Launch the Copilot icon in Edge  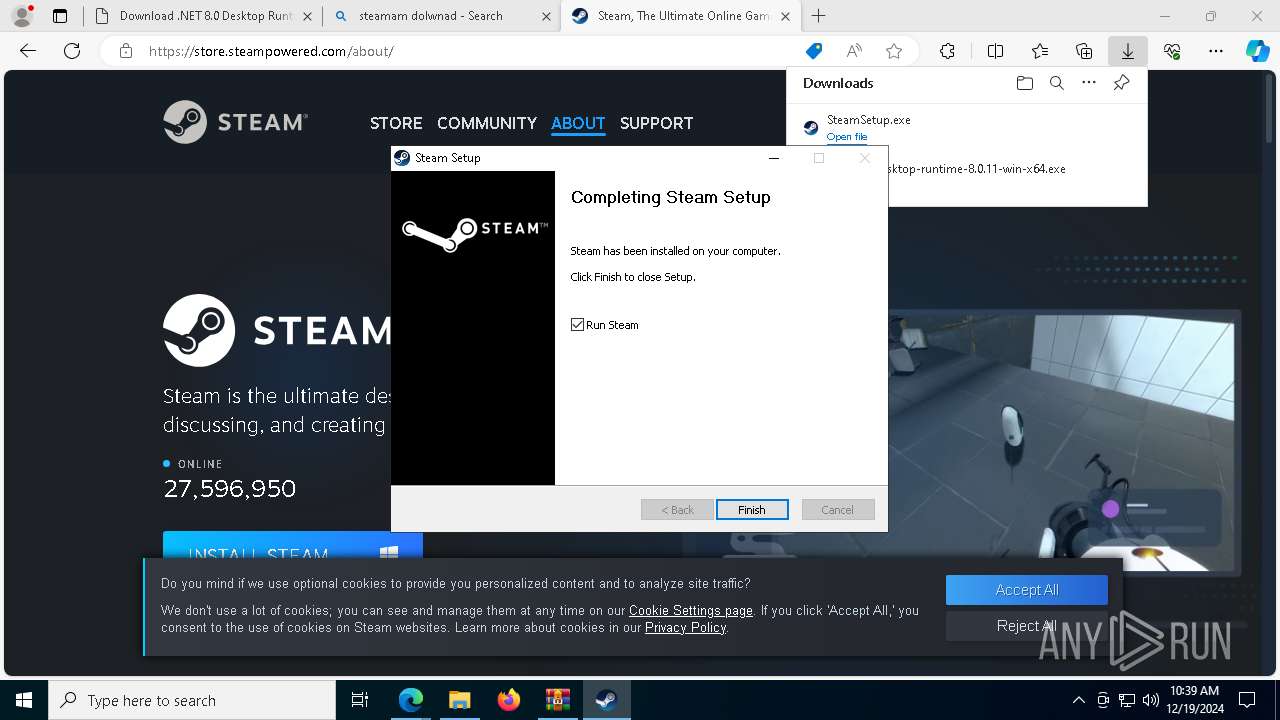1258,51
